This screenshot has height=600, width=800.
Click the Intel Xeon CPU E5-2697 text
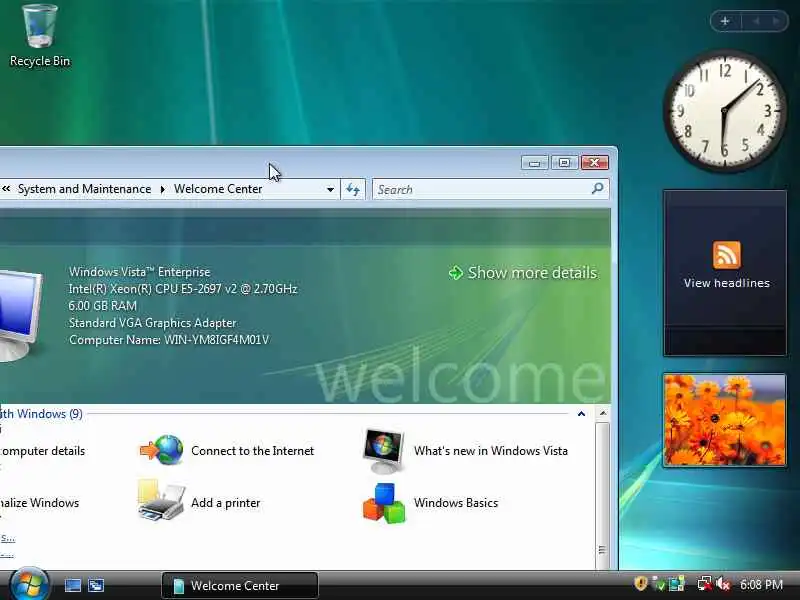(183, 289)
